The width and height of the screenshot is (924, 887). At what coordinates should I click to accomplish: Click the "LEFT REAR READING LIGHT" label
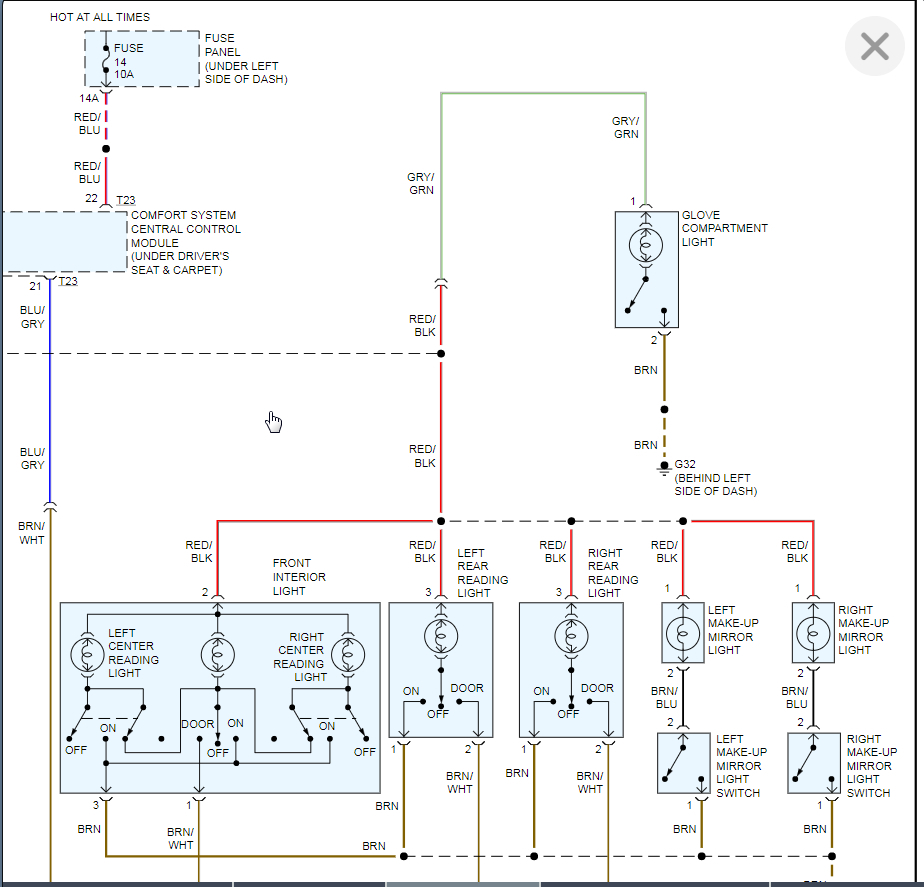pyautogui.click(x=483, y=573)
